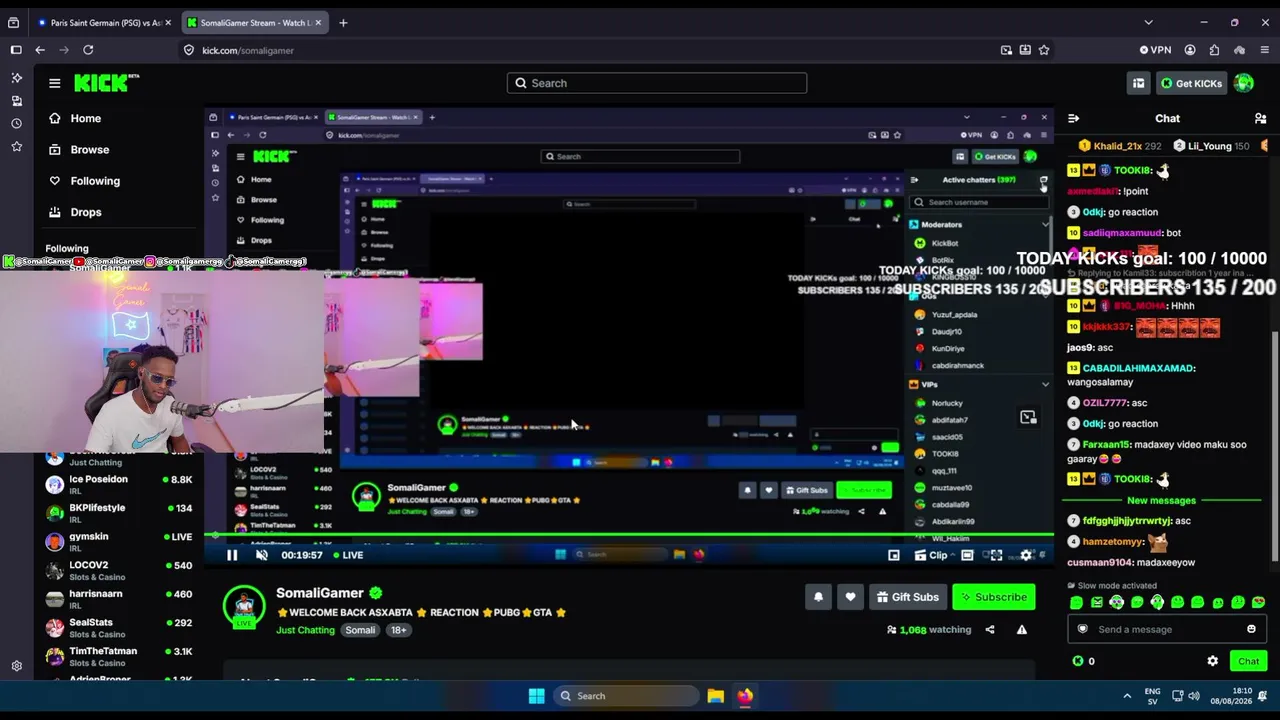
Task: Open Lii_Young on the chat leaderboard
Action: coord(1212,146)
